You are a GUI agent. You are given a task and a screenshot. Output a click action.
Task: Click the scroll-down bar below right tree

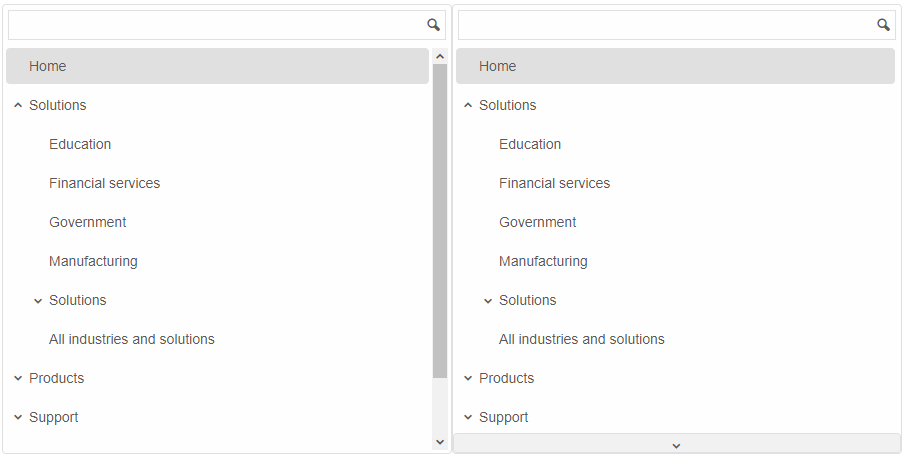click(677, 444)
